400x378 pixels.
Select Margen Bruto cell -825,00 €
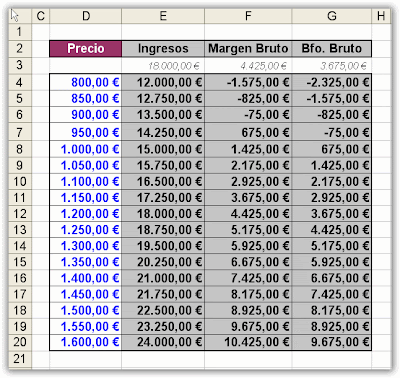pos(248,98)
